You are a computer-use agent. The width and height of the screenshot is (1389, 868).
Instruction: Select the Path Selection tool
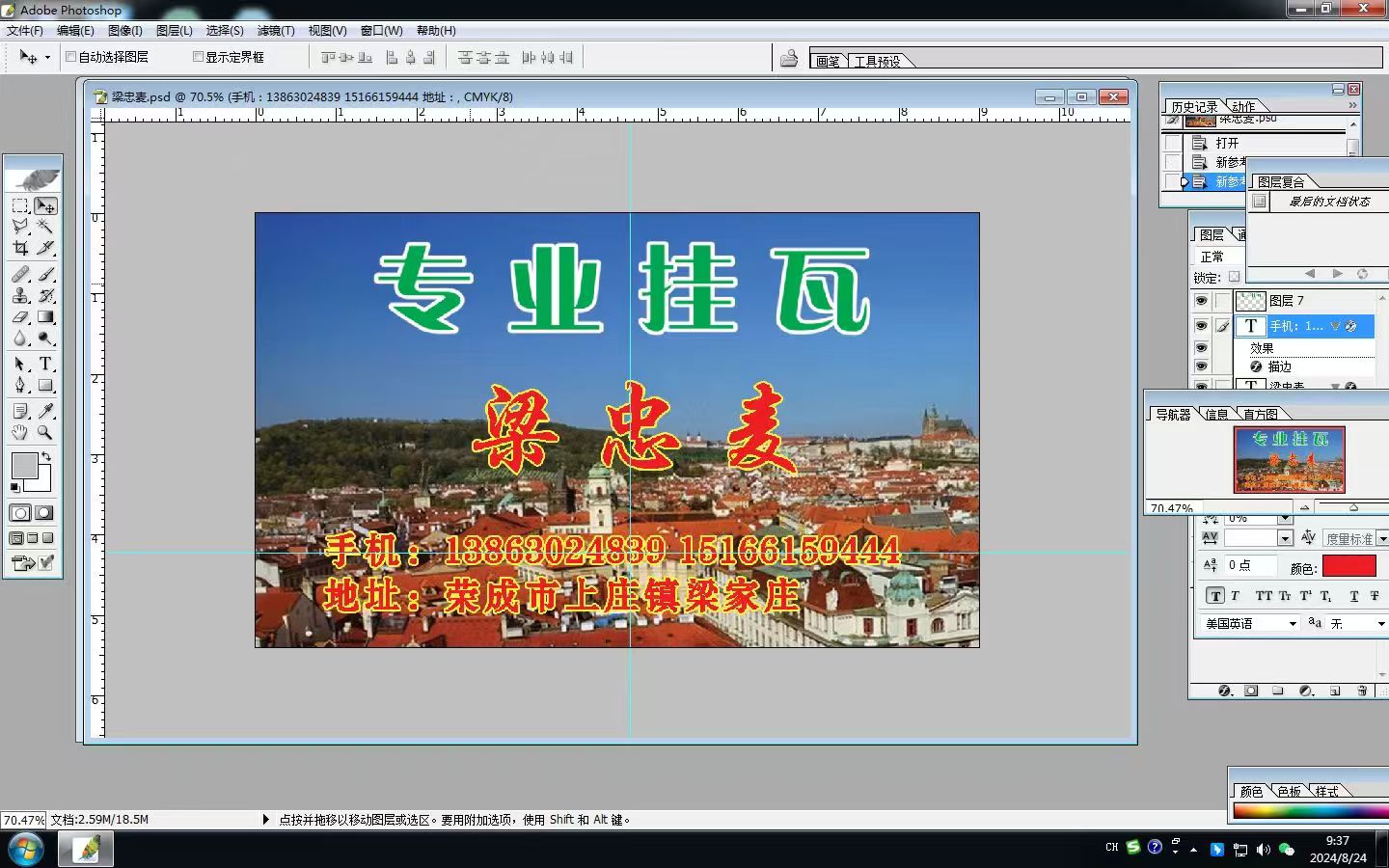[20, 364]
